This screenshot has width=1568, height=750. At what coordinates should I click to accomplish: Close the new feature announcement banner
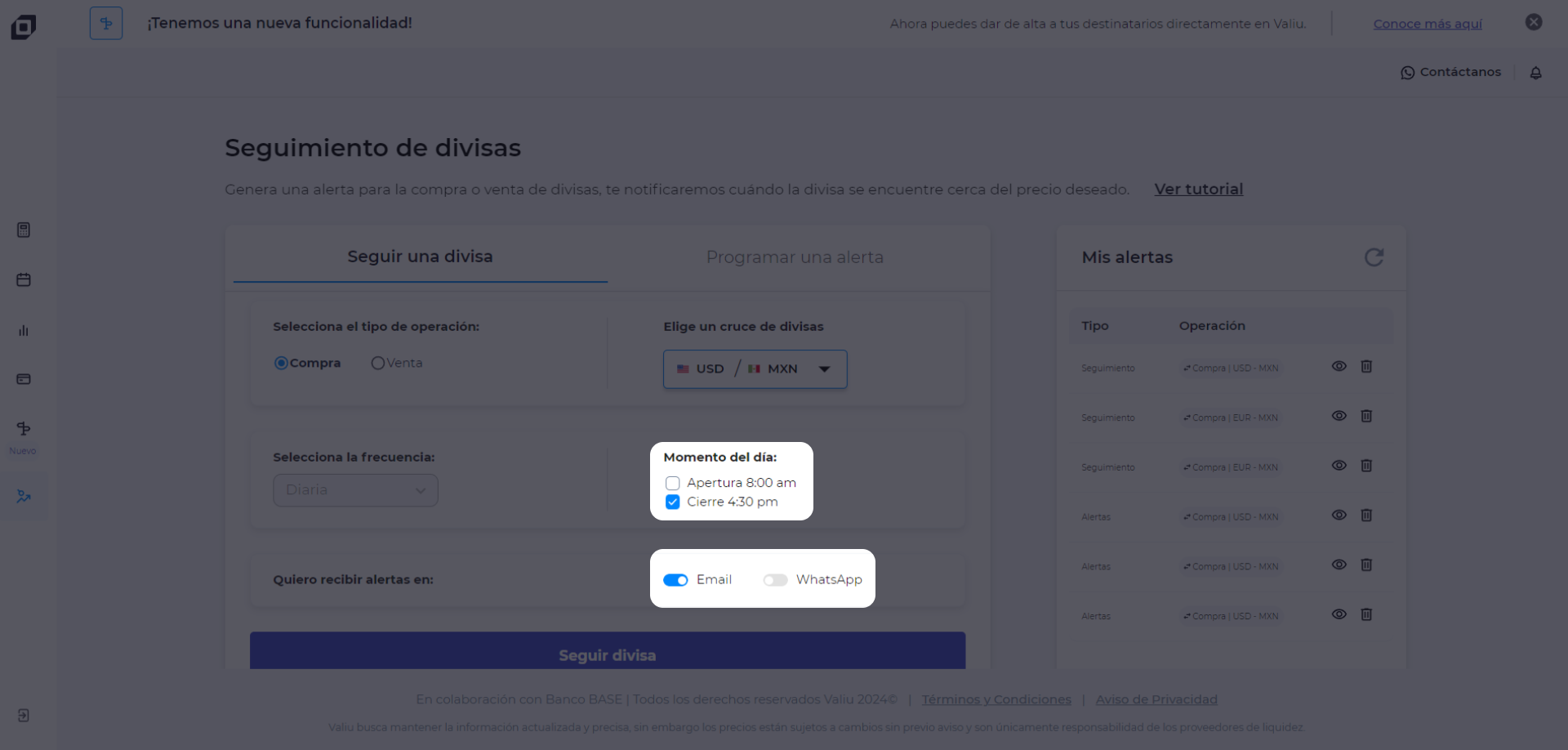tap(1534, 22)
